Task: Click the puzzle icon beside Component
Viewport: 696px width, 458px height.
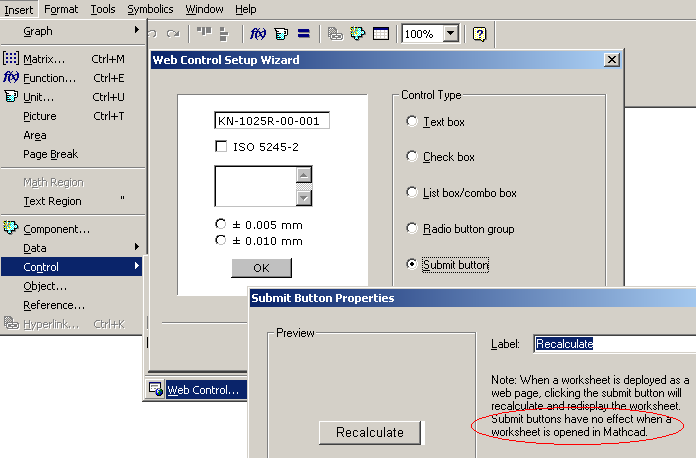Action: (x=11, y=227)
